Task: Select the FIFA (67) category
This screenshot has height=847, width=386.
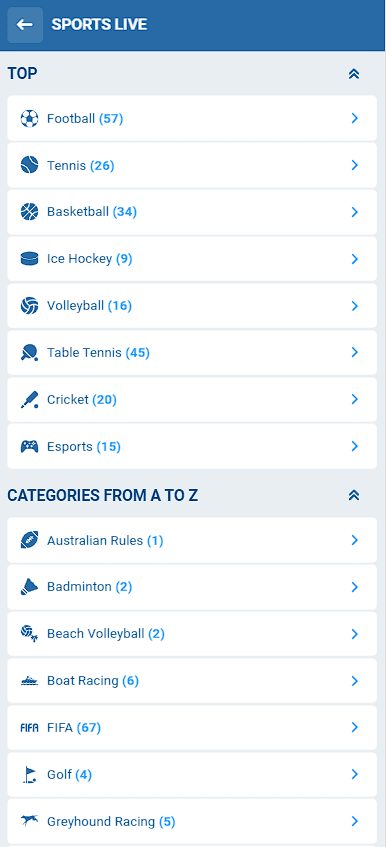Action: 192,728
